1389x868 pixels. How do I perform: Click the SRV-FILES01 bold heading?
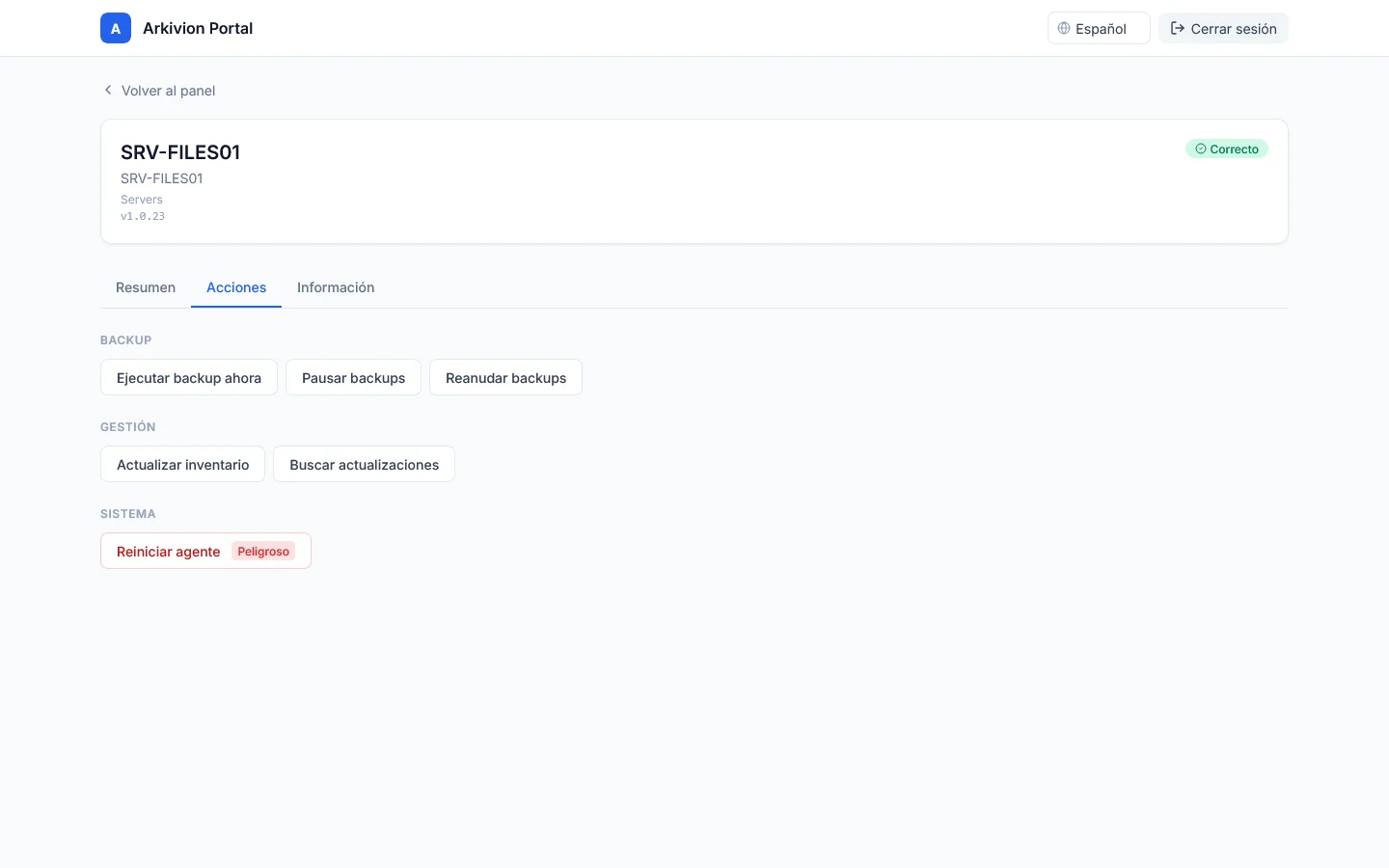pyautogui.click(x=180, y=152)
